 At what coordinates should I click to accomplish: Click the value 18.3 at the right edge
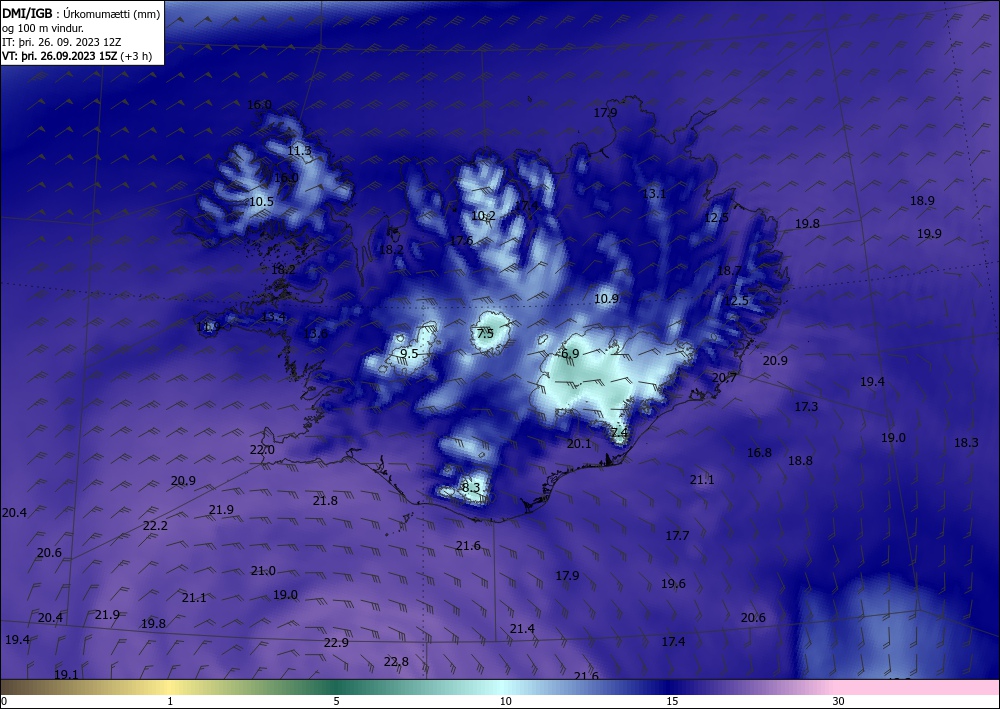[966, 442]
